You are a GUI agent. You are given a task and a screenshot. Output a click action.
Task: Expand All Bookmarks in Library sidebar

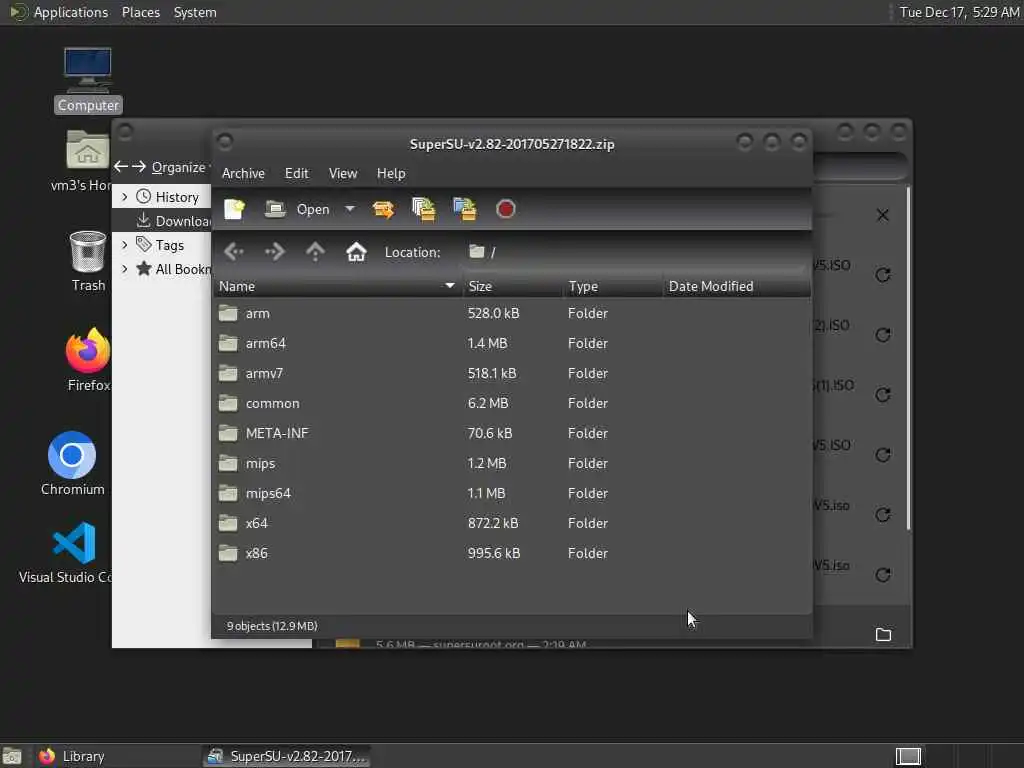coord(125,268)
